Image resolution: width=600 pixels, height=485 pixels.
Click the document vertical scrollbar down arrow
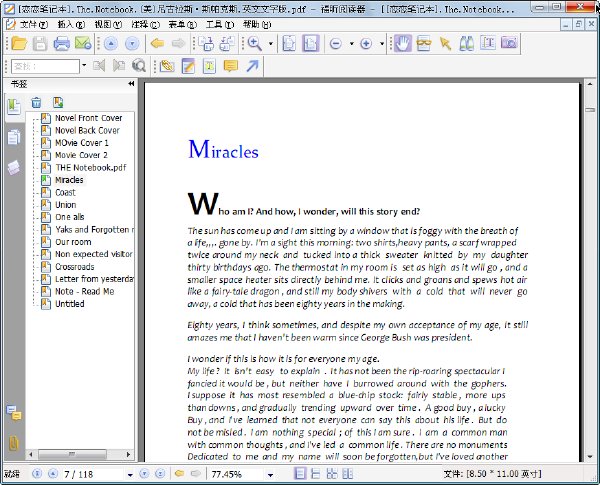[590, 457]
